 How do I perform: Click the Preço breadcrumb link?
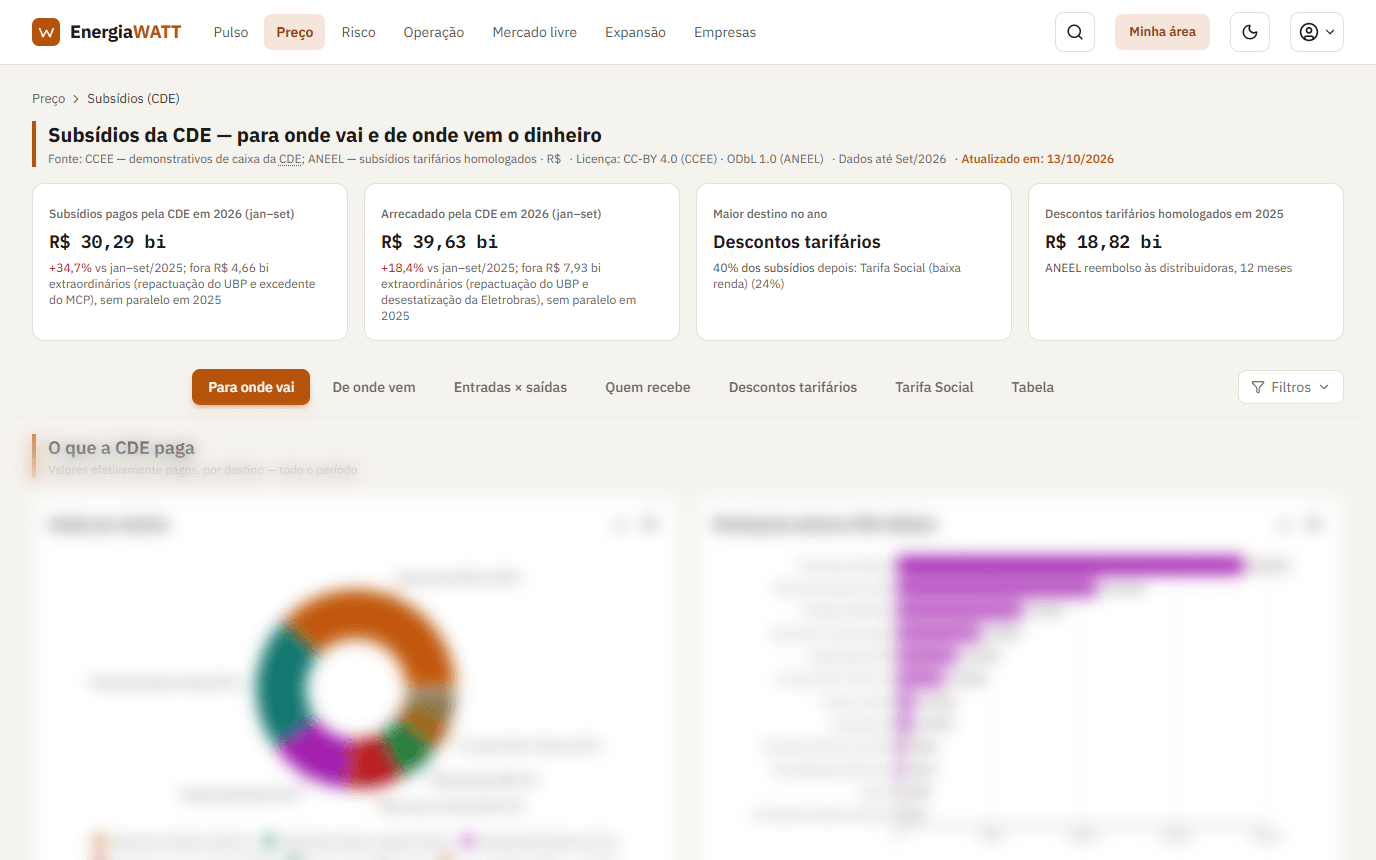[48, 98]
